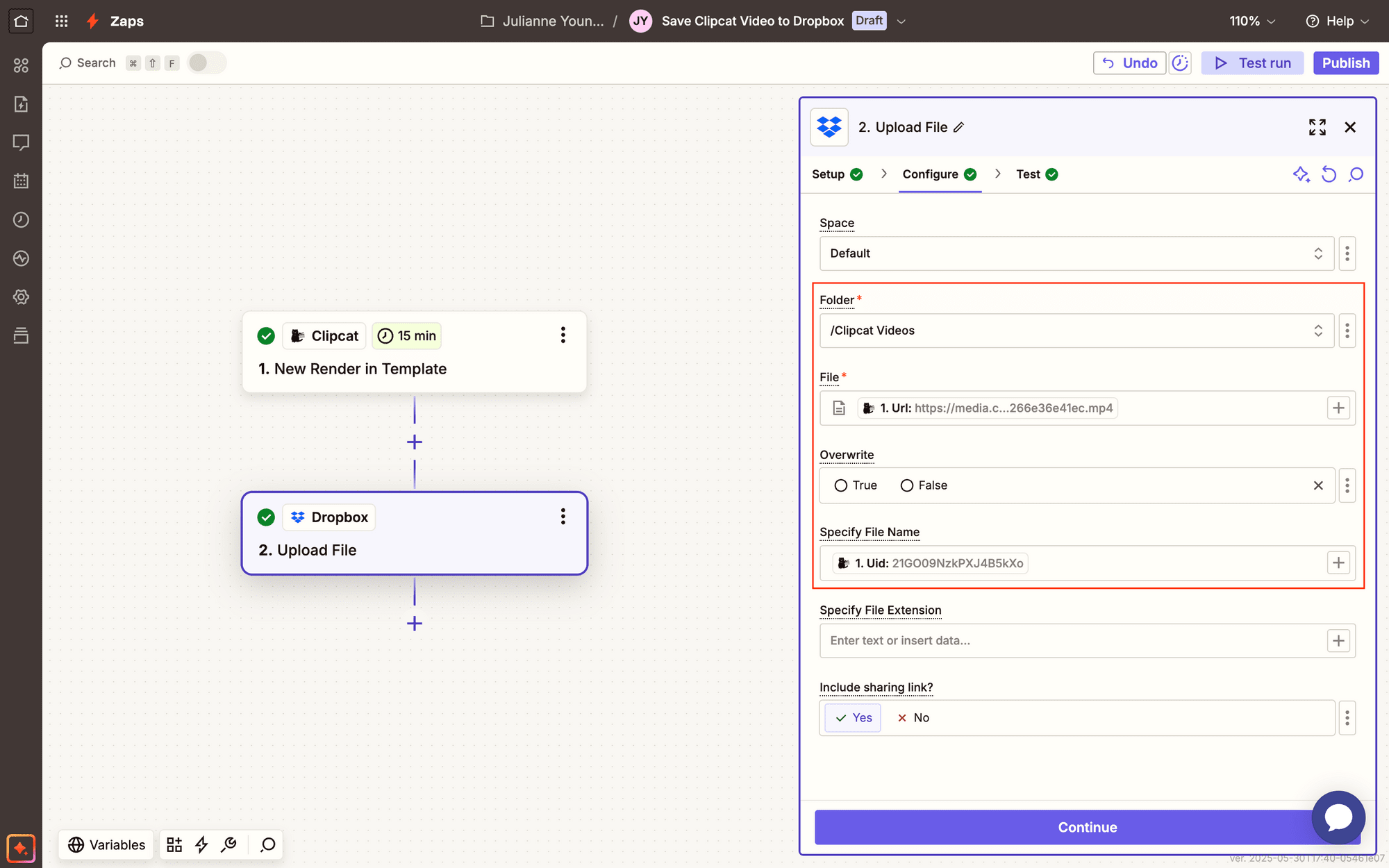Screen dimensions: 1389x868
Task: Insert data into Specify File Extension with plus
Action: pyautogui.click(x=1338, y=640)
